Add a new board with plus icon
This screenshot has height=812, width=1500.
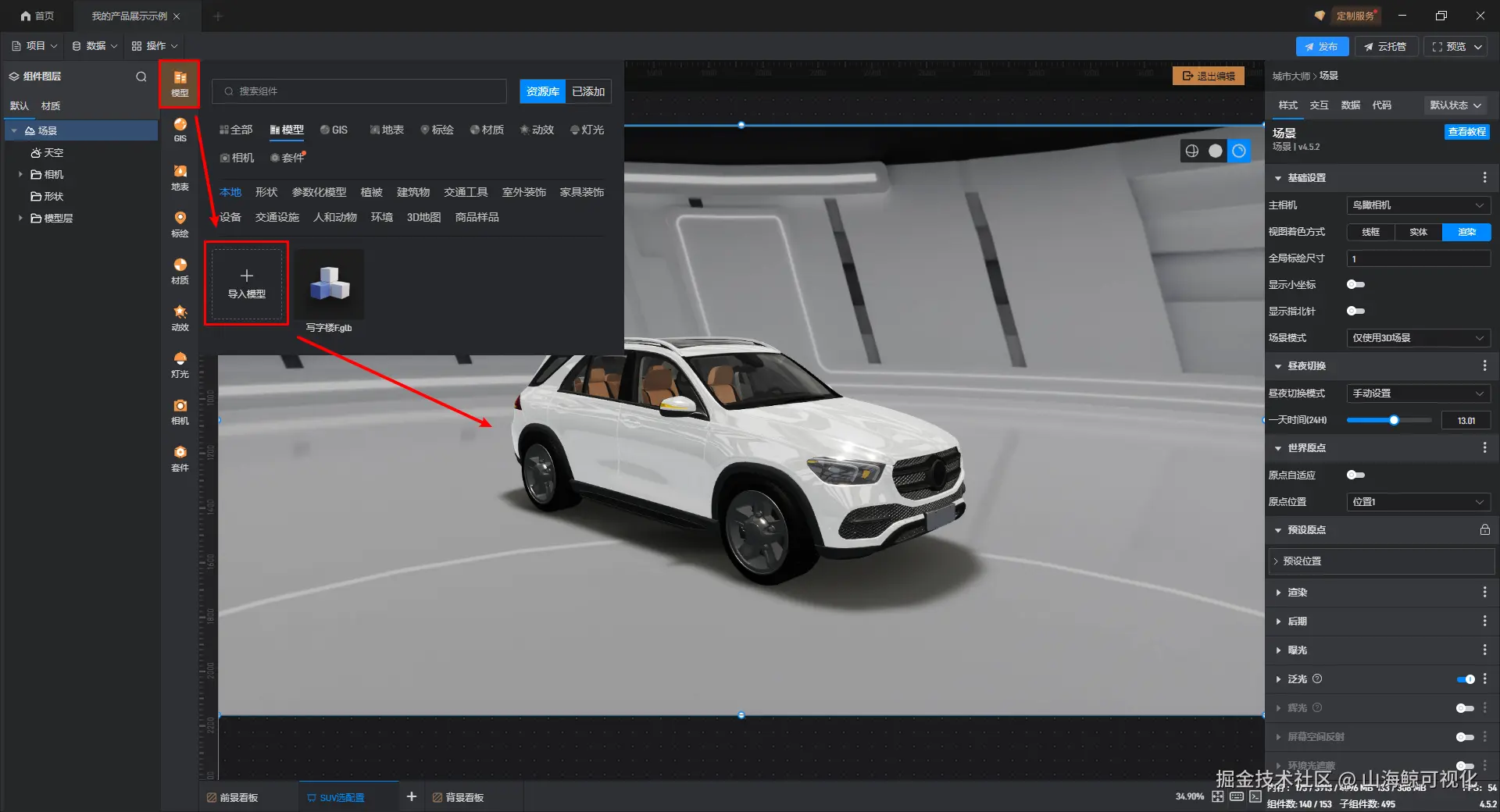[412, 796]
